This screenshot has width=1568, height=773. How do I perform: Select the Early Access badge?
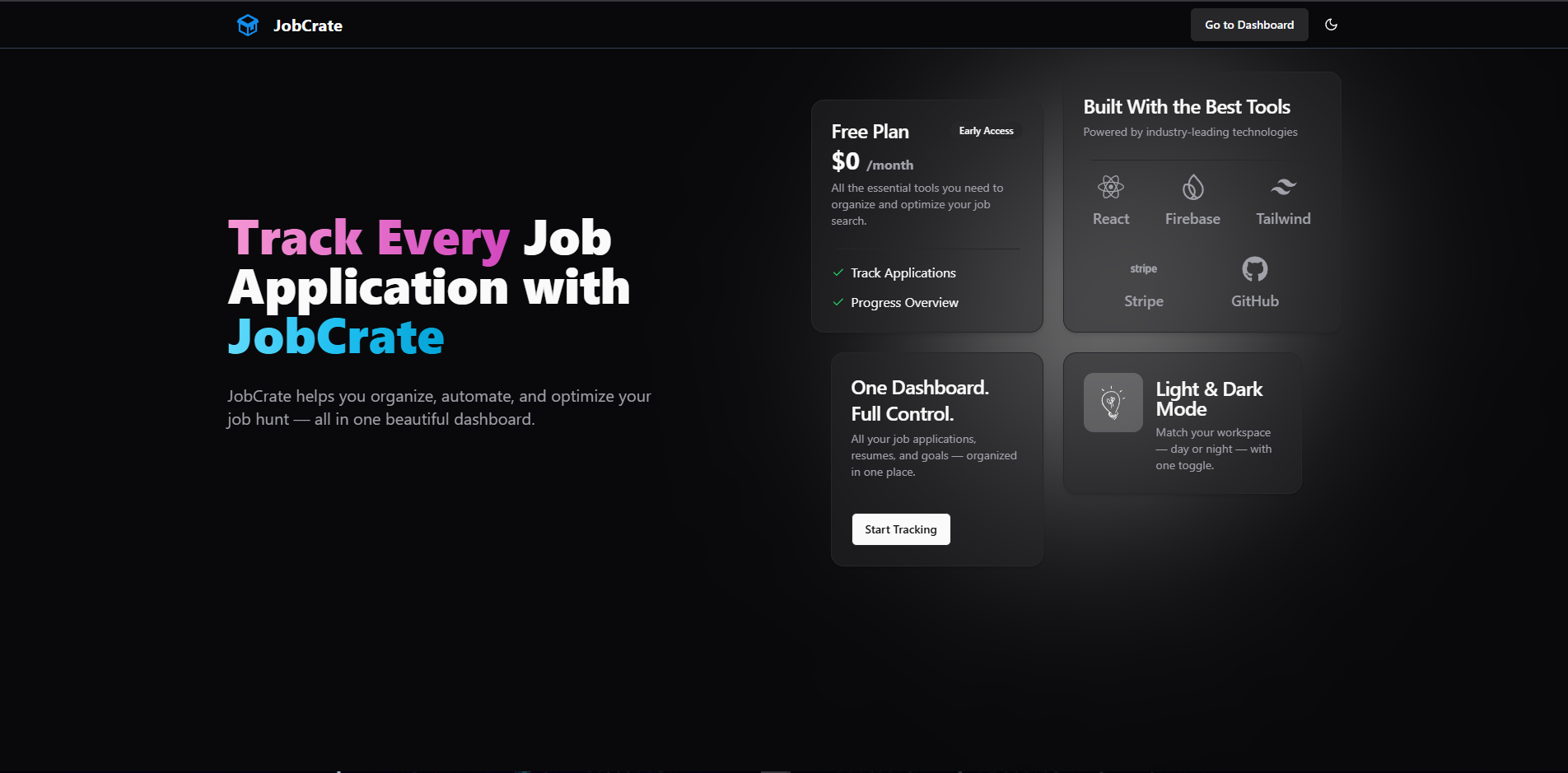pyautogui.click(x=985, y=130)
